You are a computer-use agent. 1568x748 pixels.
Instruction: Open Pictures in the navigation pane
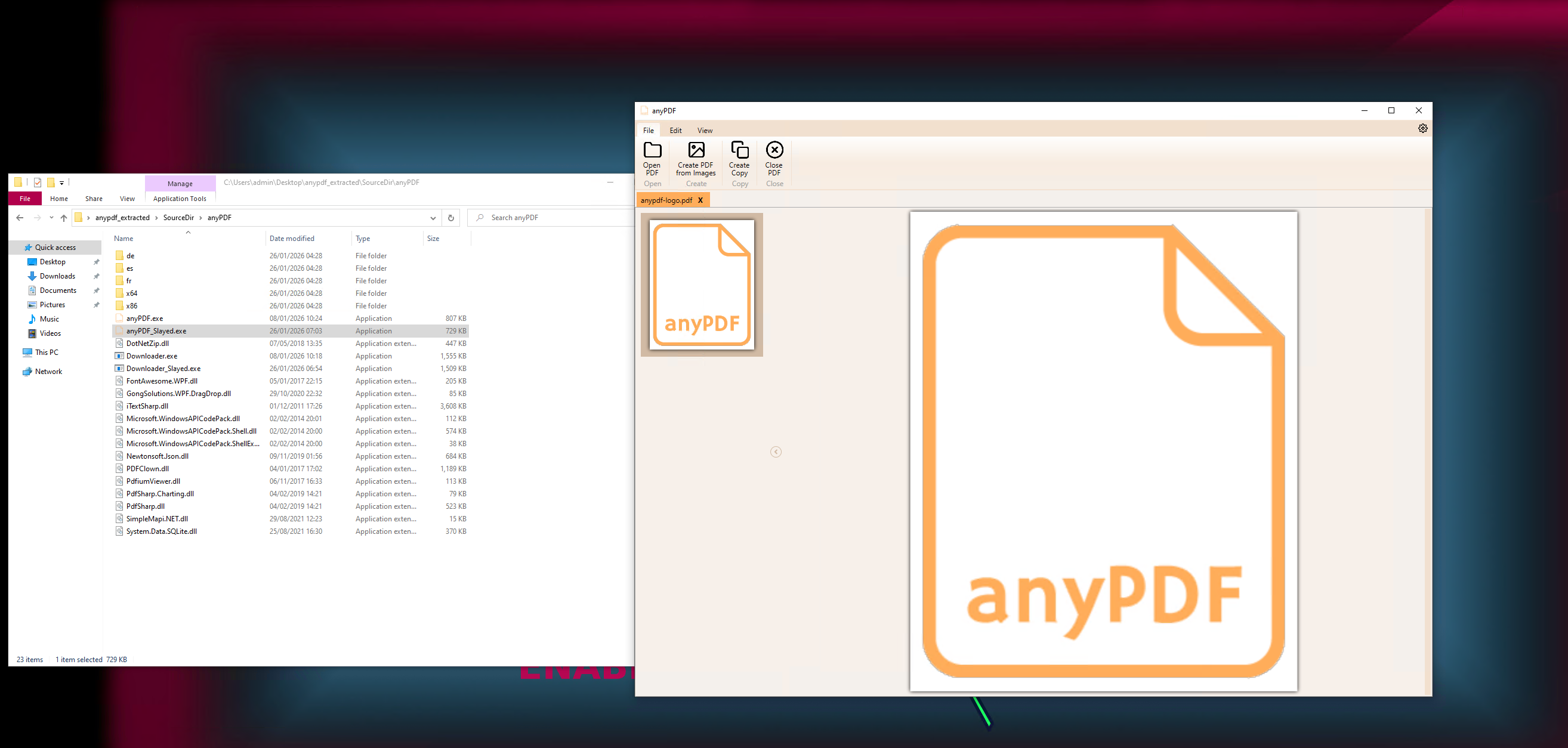pyautogui.click(x=53, y=305)
